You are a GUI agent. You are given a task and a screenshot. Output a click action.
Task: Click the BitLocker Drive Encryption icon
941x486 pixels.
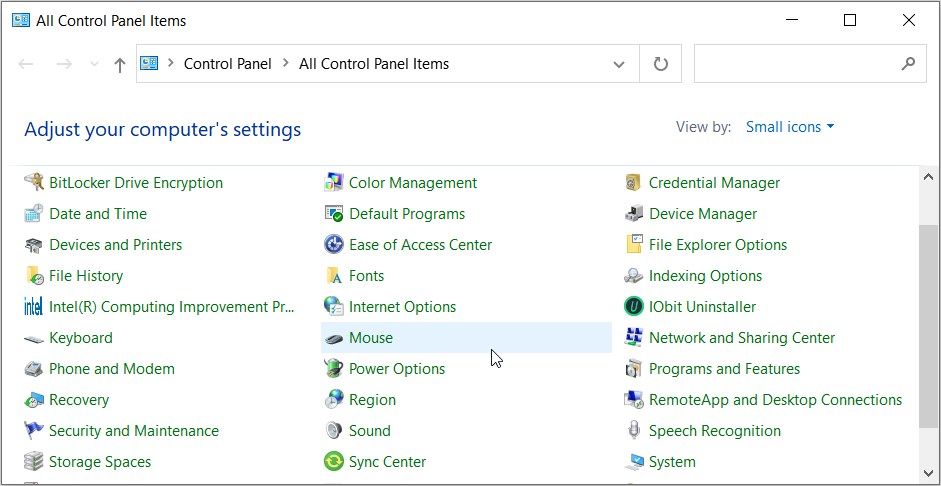coord(34,183)
